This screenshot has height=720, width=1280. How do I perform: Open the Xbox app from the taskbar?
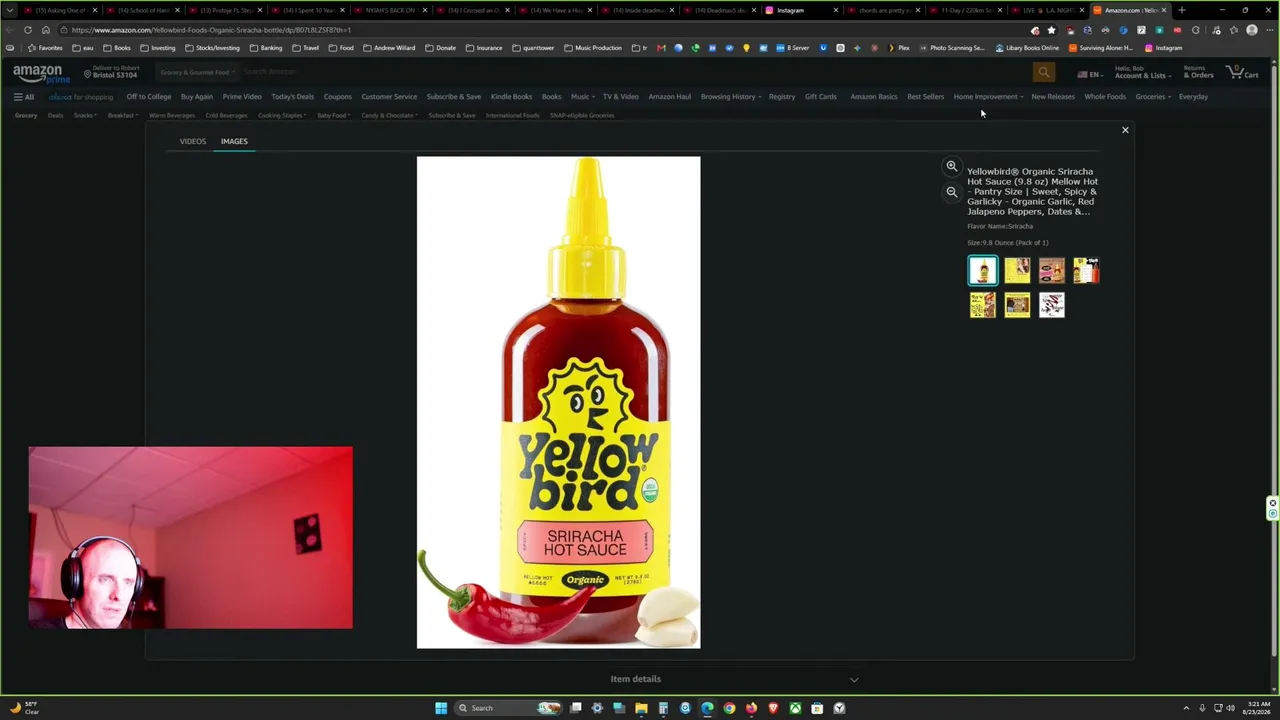pos(795,708)
